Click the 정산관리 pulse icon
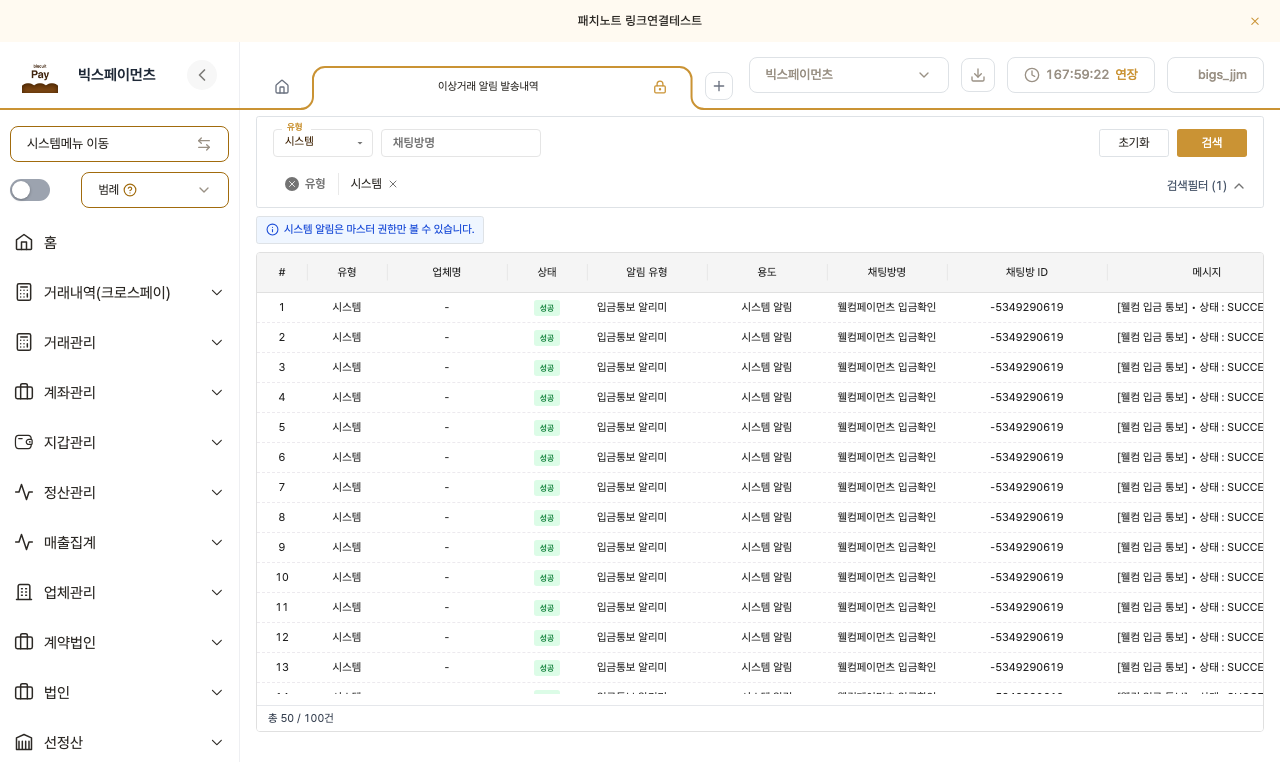The width and height of the screenshot is (1280, 762). pyautogui.click(x=24, y=492)
